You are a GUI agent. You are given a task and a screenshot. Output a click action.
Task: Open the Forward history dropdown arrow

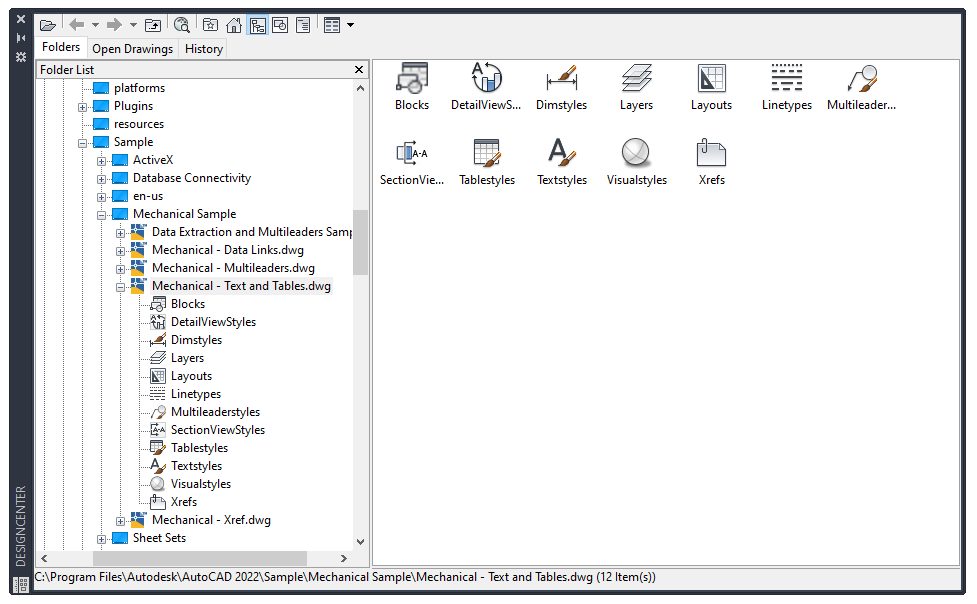133,26
